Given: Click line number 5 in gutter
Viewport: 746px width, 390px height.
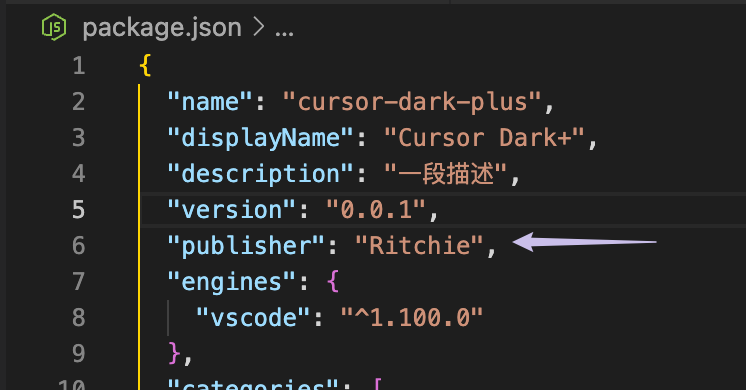Looking at the screenshot, I should tap(79, 209).
